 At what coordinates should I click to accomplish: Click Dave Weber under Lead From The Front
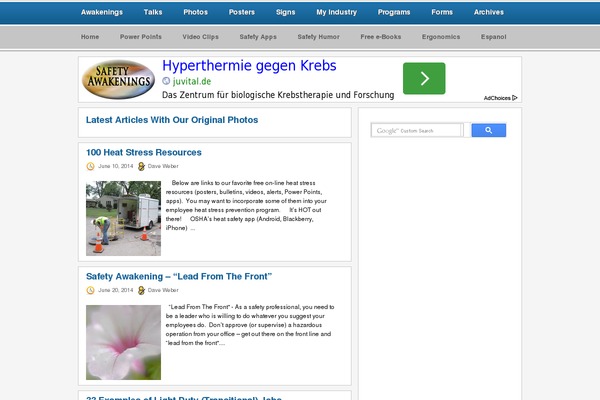coord(163,290)
